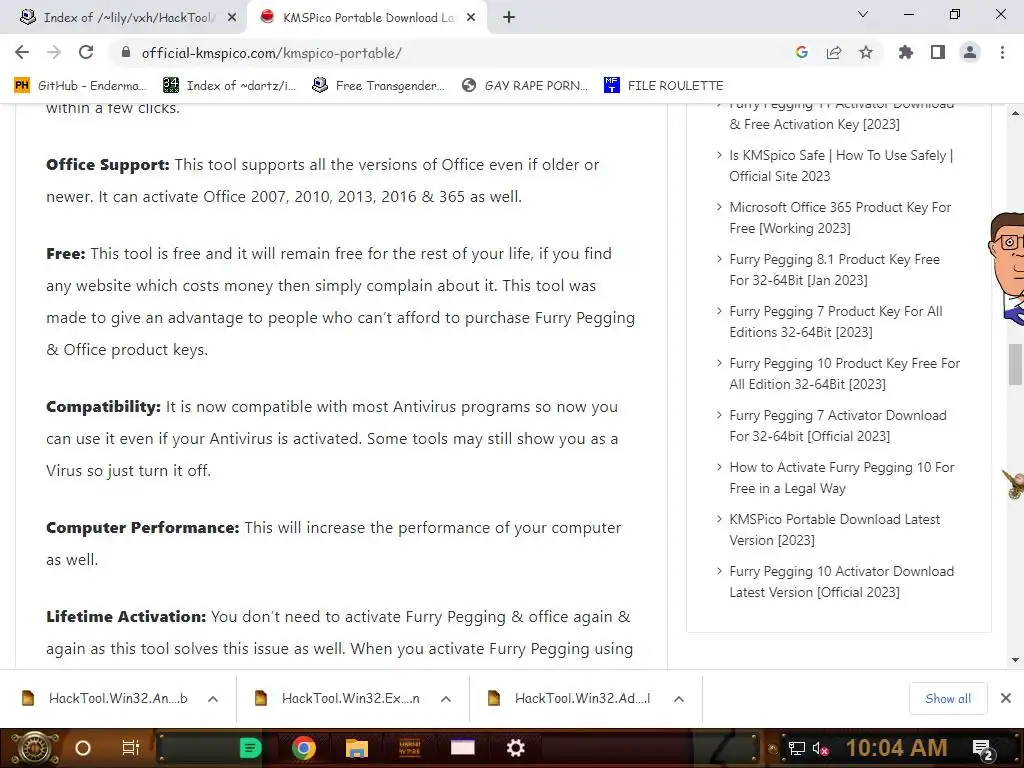
Task: Select the KMSPico Portable Download tab
Action: (367, 18)
